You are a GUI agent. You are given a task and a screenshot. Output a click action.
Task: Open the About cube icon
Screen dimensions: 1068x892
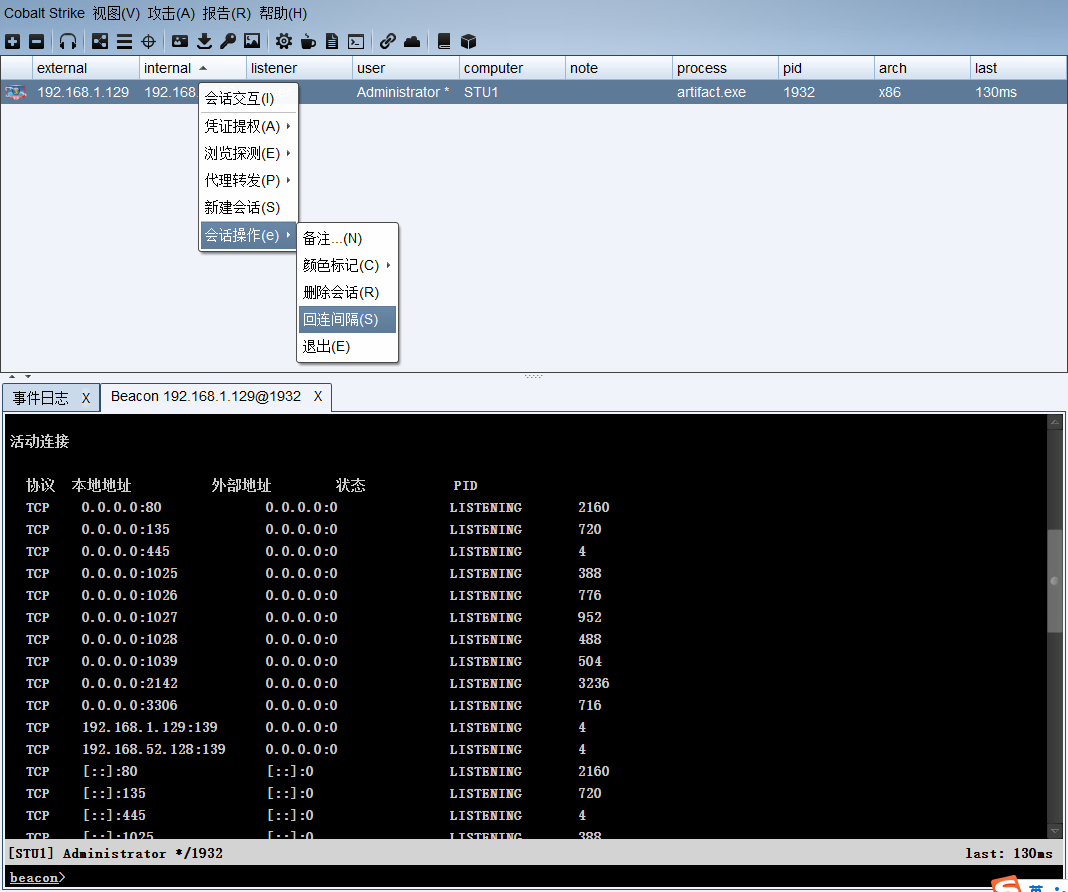(468, 42)
